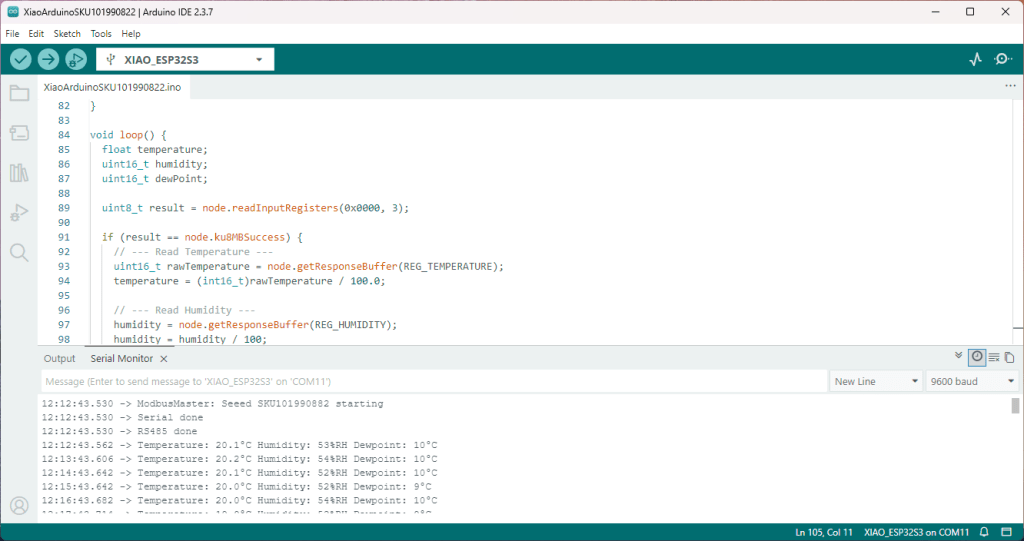Open the Library Manager in the sidebar
The height and width of the screenshot is (541, 1024).
19,173
